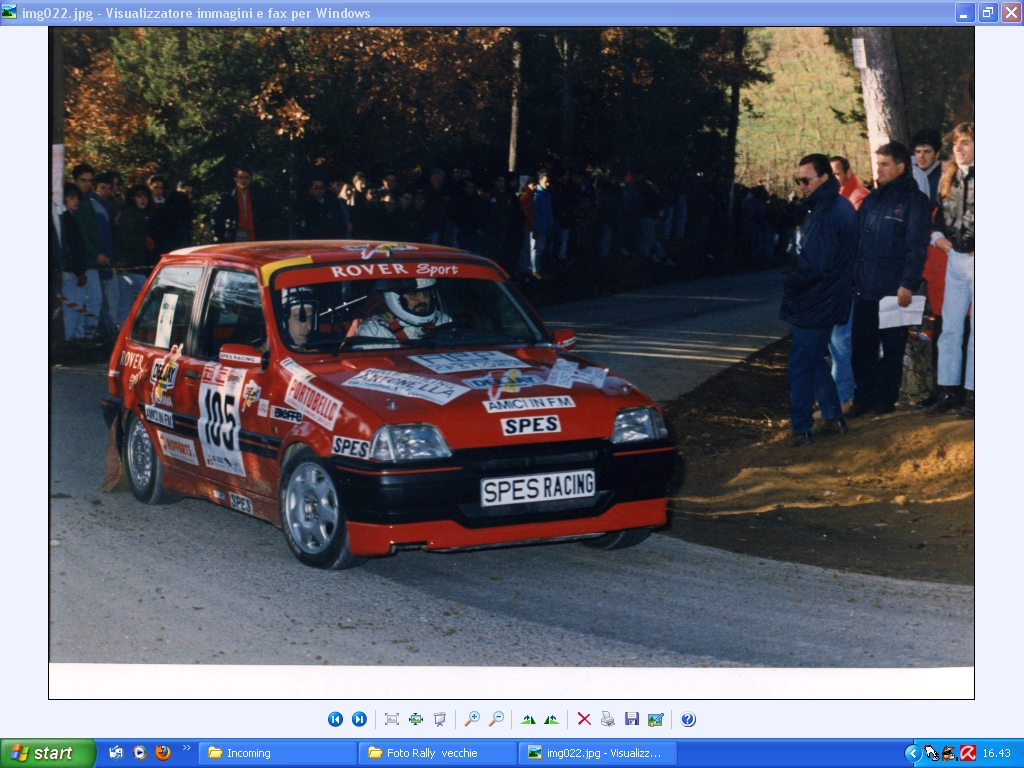Print the current image
1024x768 pixels.
608,719
